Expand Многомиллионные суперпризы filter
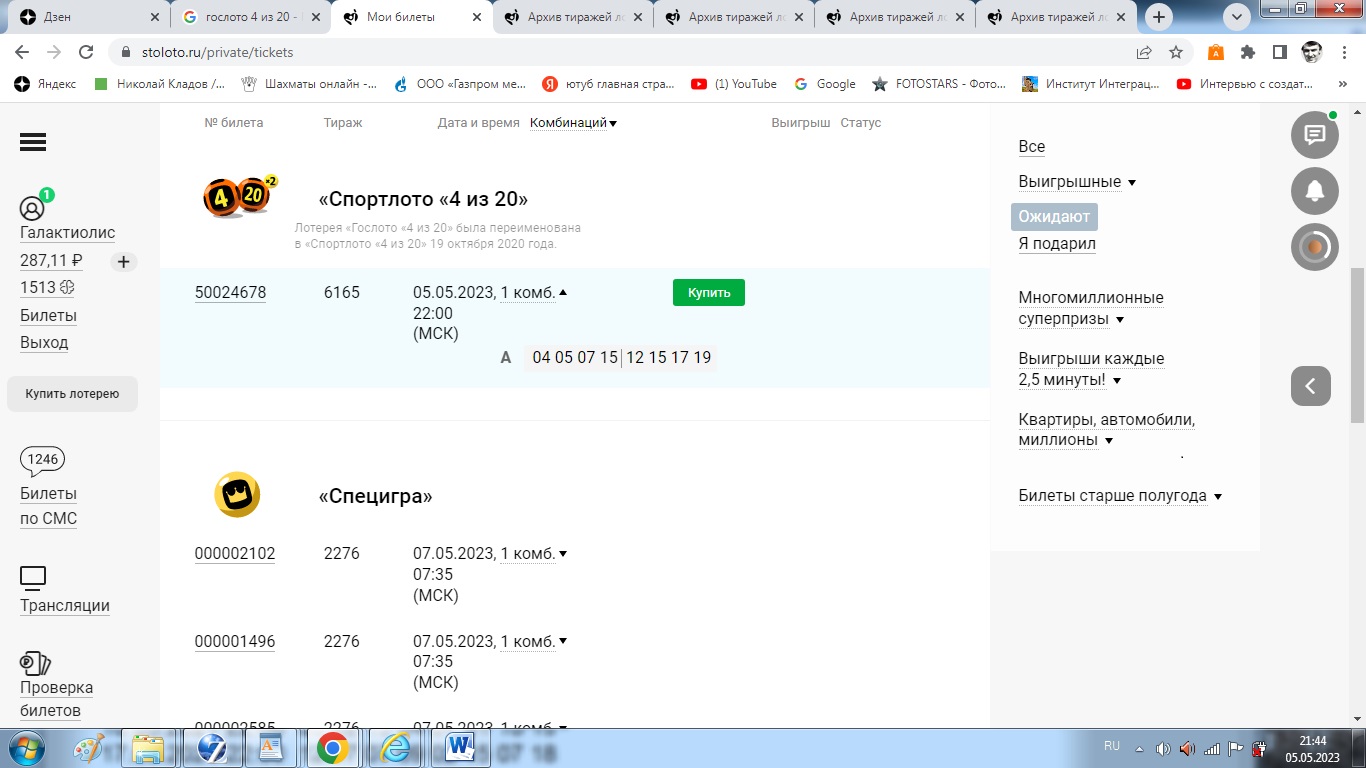 point(1091,308)
